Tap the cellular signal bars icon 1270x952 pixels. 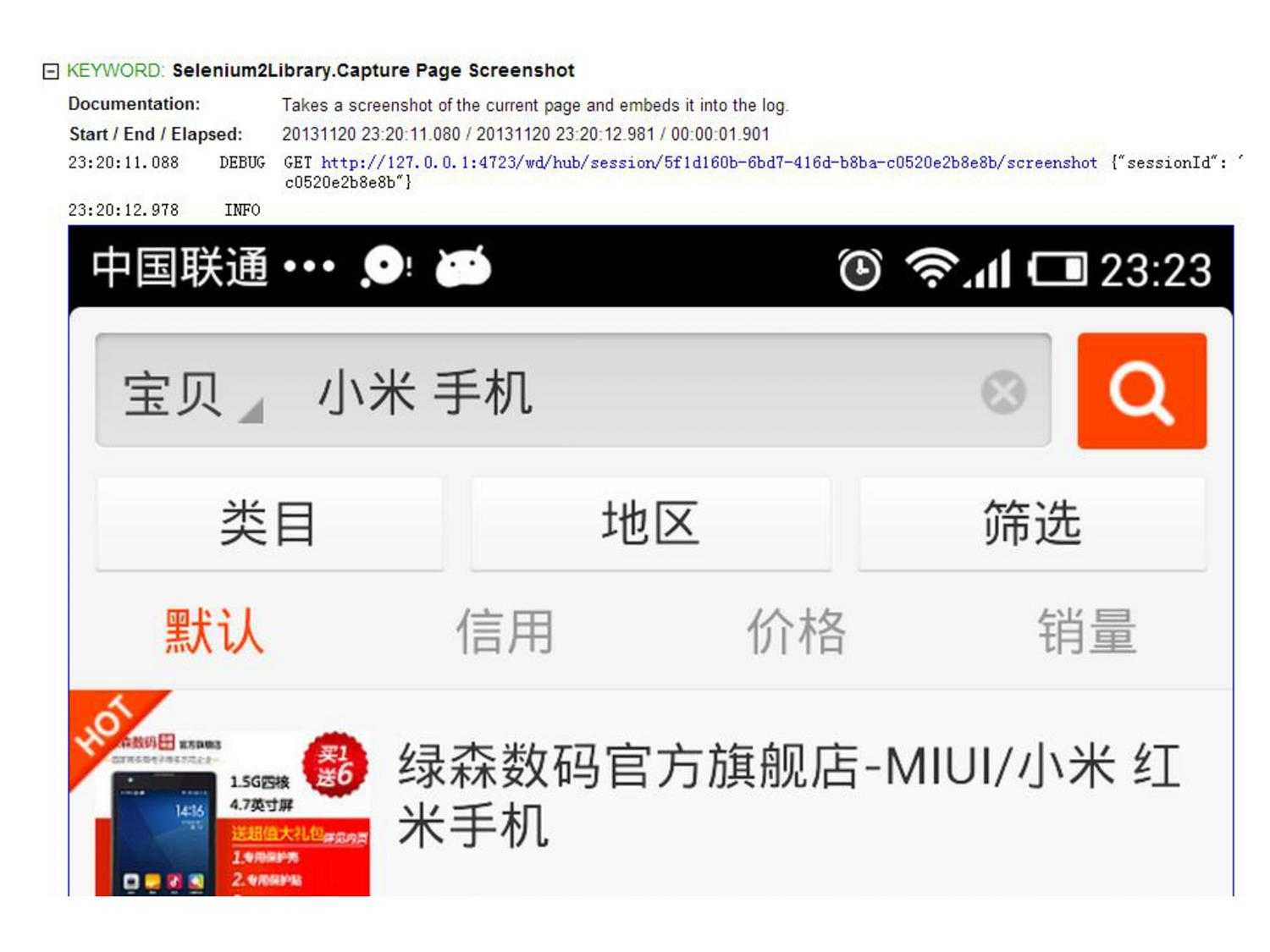(x=988, y=270)
